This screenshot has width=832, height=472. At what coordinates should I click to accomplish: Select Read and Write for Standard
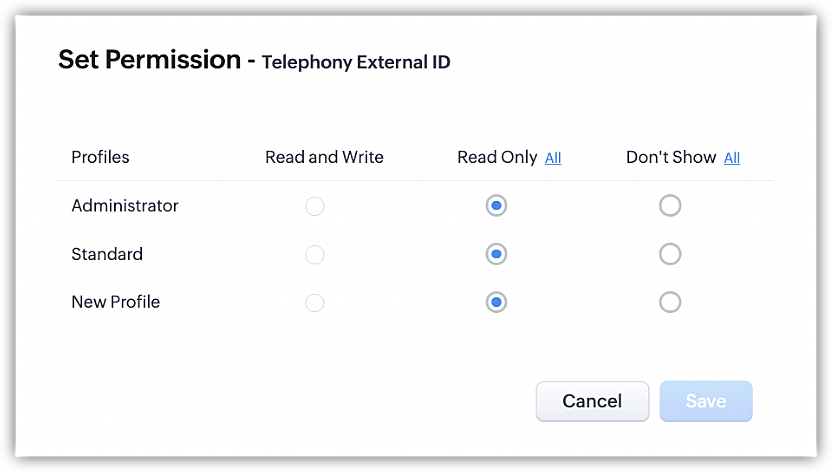(315, 255)
